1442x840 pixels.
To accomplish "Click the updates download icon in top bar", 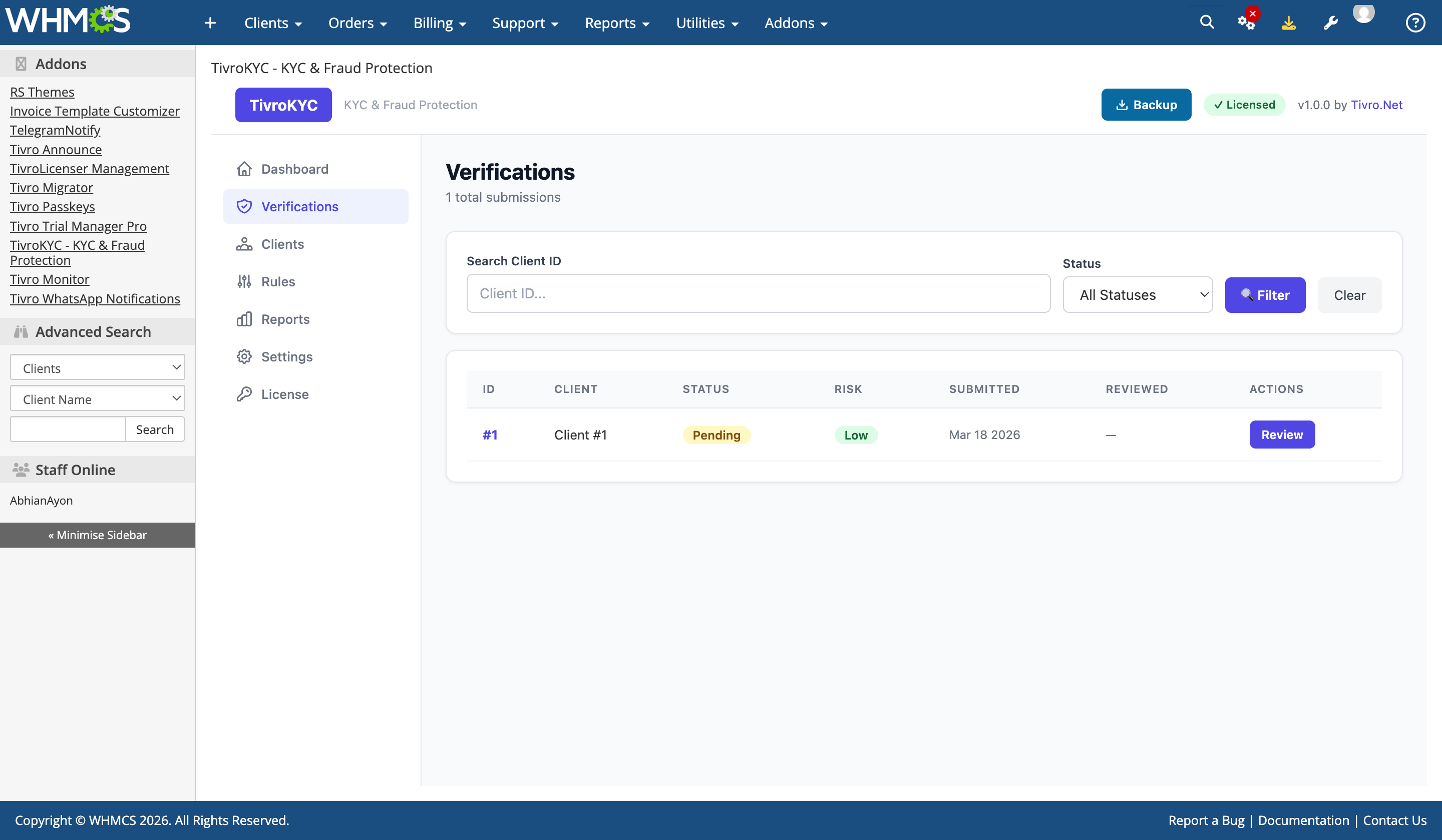I will (1289, 23).
